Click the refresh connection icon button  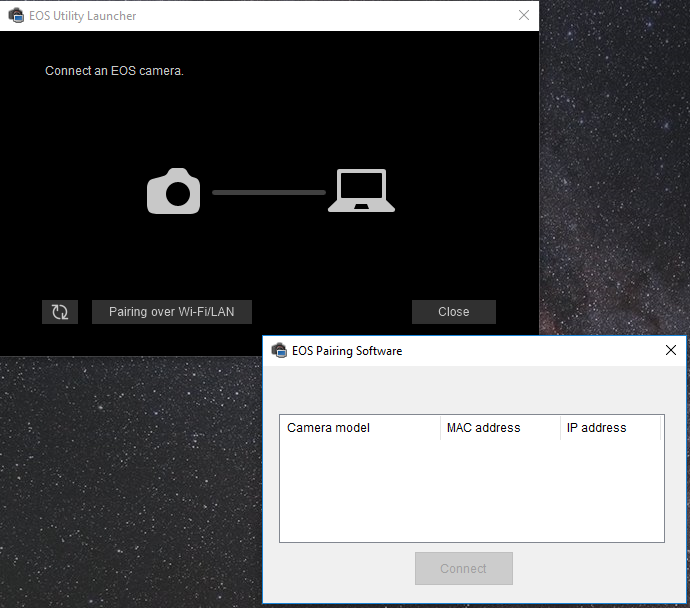point(60,312)
